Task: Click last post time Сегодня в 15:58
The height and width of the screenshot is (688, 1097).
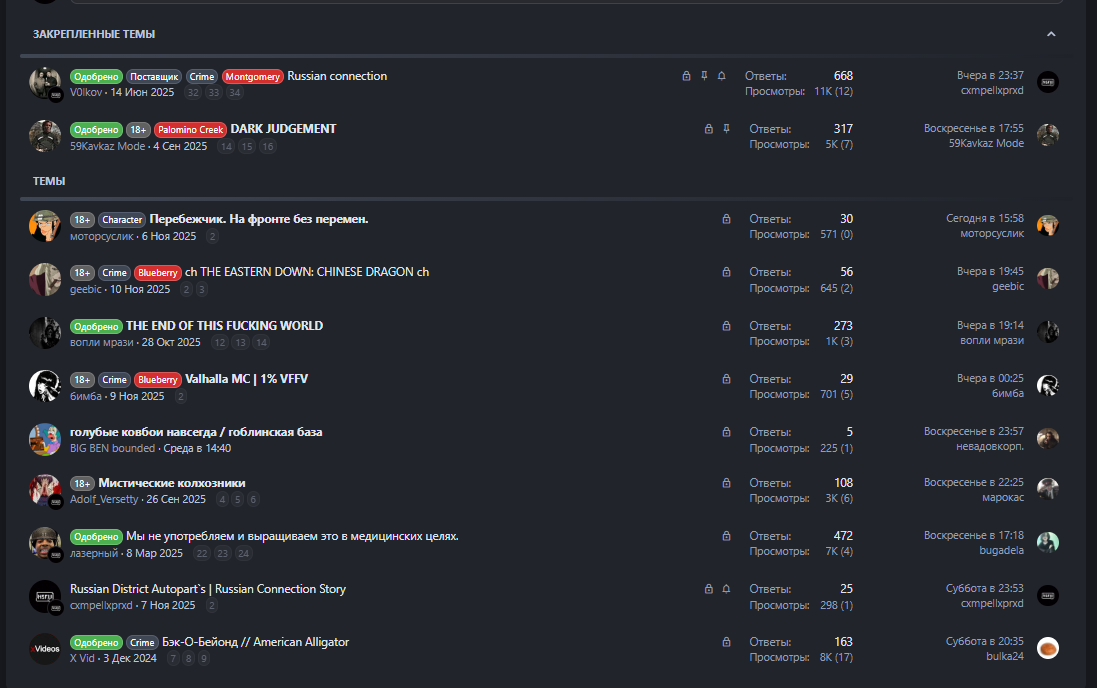Action: tap(985, 218)
